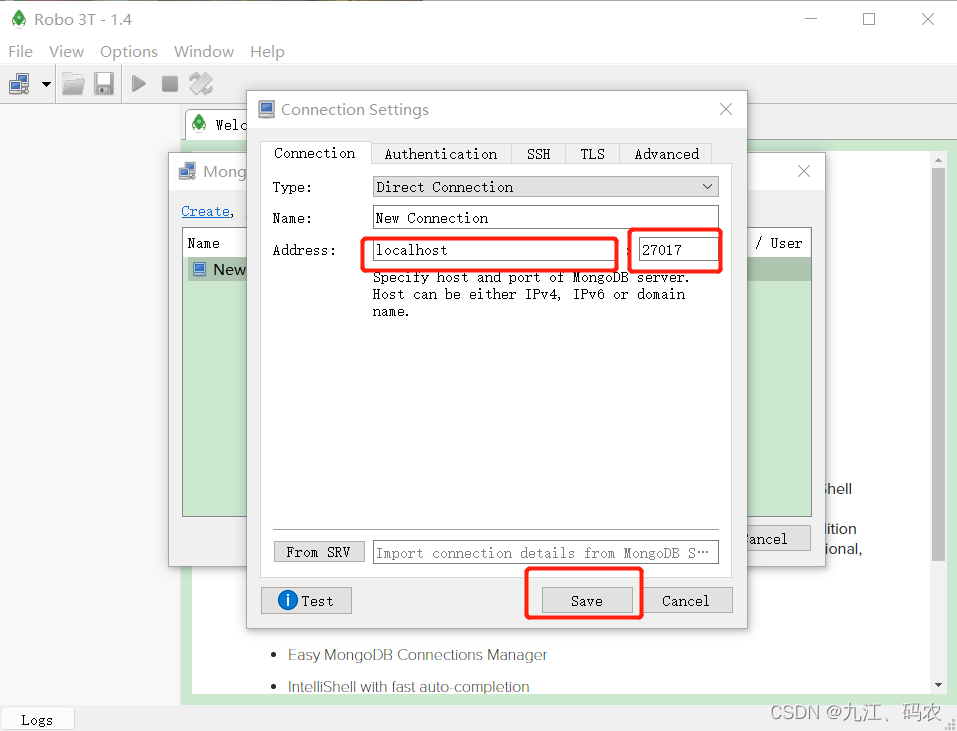957x731 pixels.
Task: Minimize the Robo 3T window
Action: [811, 19]
